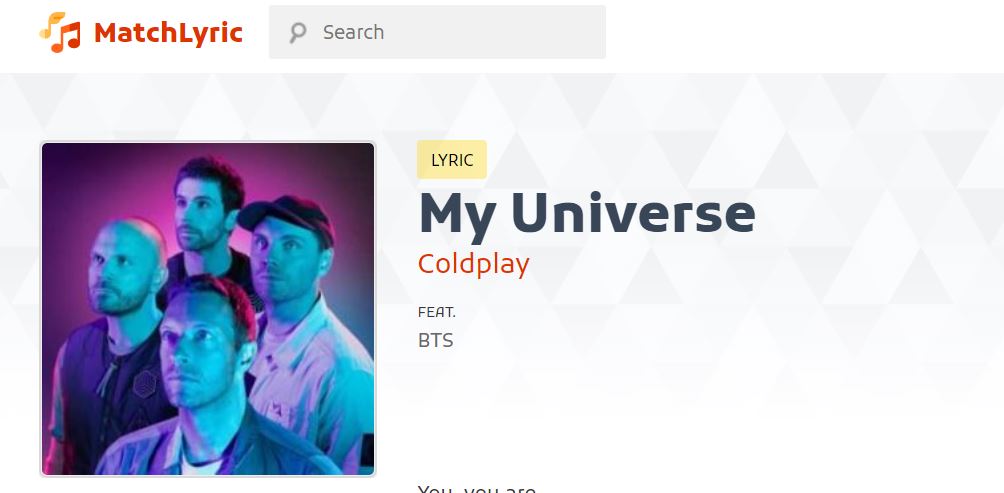Open the Coldplay artist link
The width and height of the screenshot is (1004, 493).
[x=473, y=264]
